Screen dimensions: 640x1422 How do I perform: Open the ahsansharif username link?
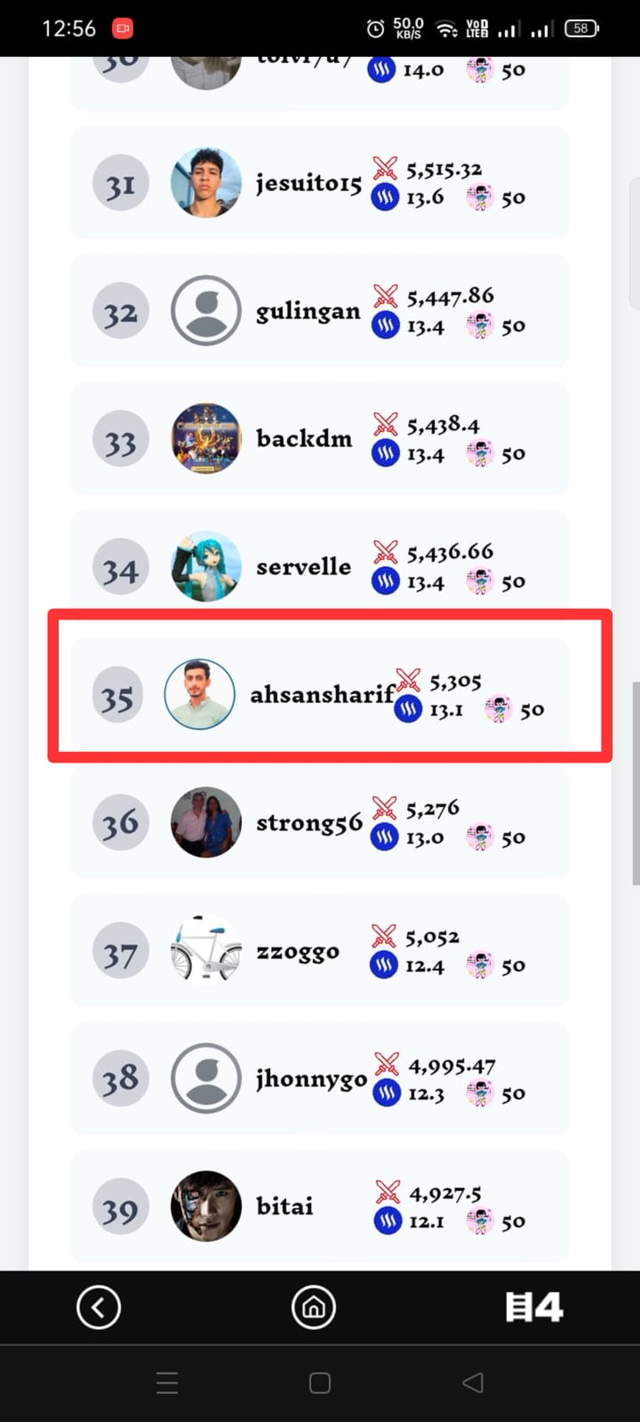coord(322,694)
